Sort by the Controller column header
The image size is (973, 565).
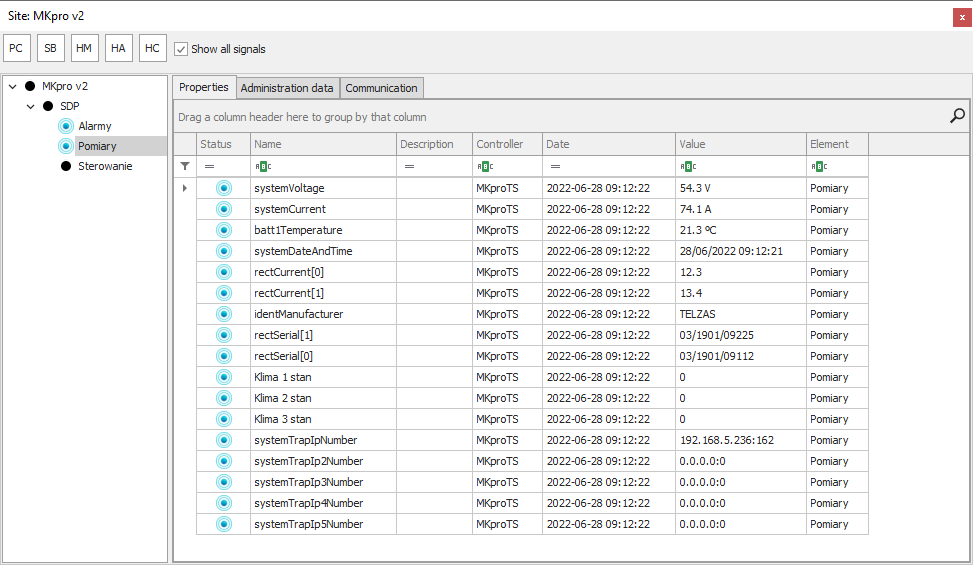508,144
